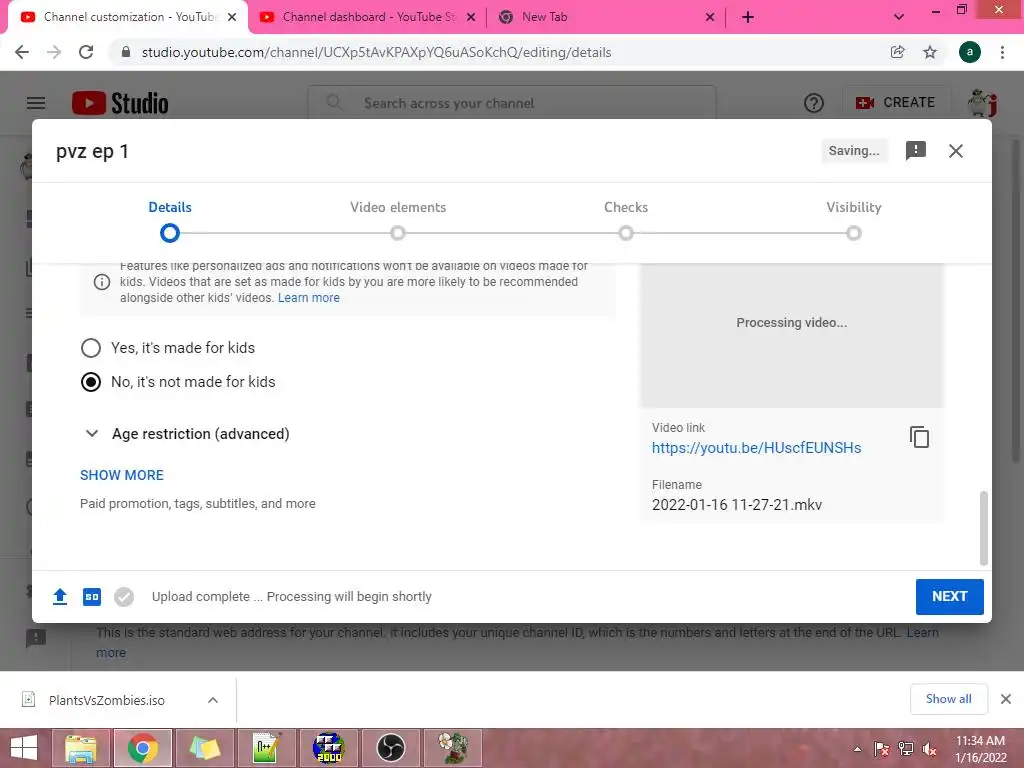
Task: Go to the Checks step
Action: pos(626,219)
